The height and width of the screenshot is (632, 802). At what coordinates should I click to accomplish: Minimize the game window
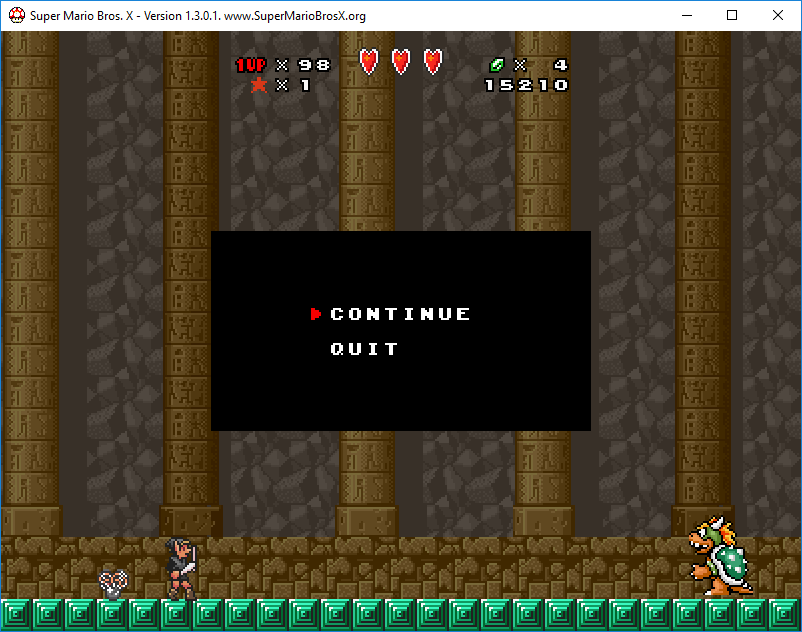pyautogui.click(x=687, y=15)
